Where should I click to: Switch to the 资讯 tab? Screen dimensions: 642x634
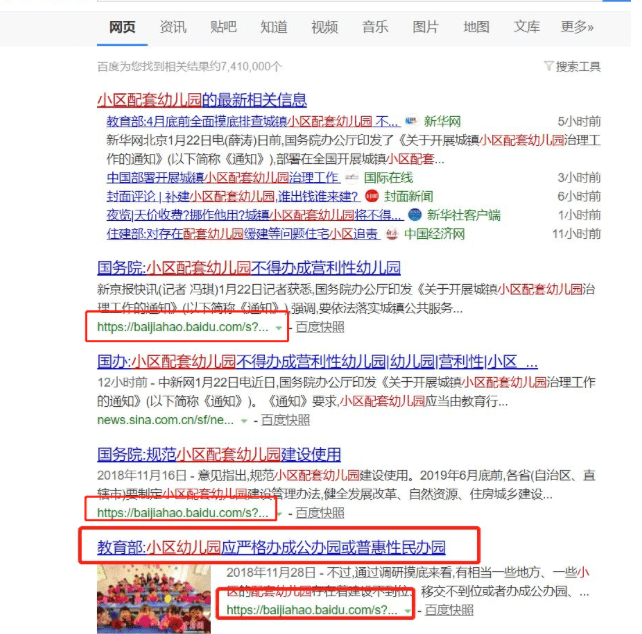click(x=173, y=27)
